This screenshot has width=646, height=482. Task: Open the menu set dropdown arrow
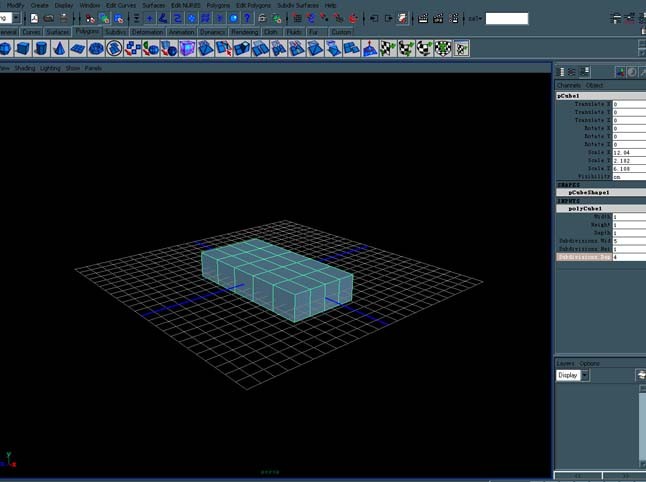pos(16,18)
